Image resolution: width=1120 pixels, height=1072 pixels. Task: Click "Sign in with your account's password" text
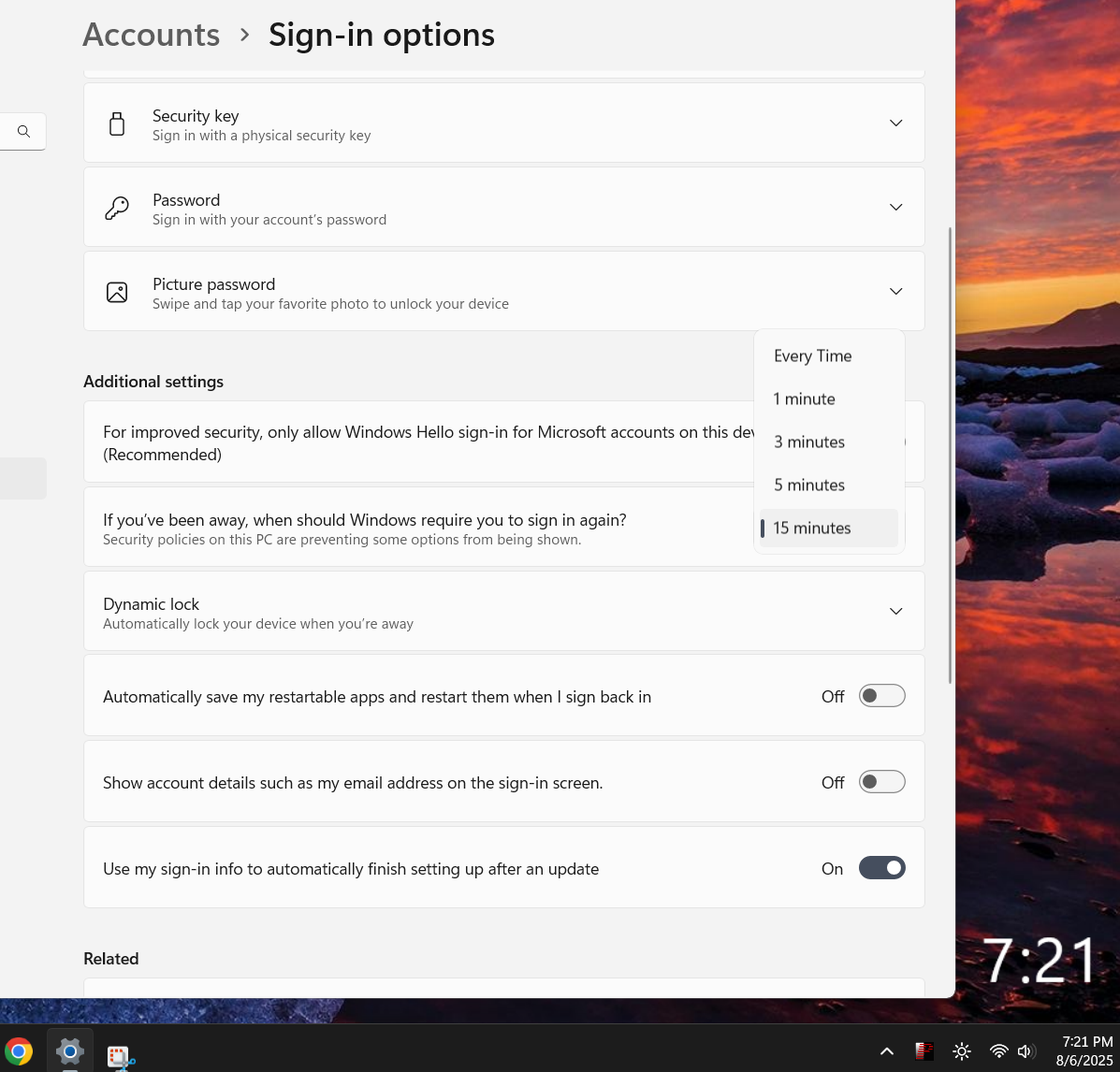(x=269, y=220)
